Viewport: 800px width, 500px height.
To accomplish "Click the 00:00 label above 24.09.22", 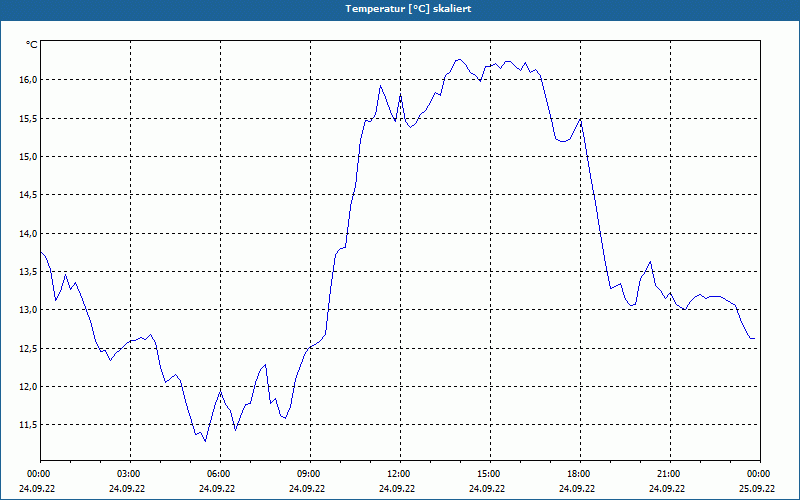I will 40,474.
